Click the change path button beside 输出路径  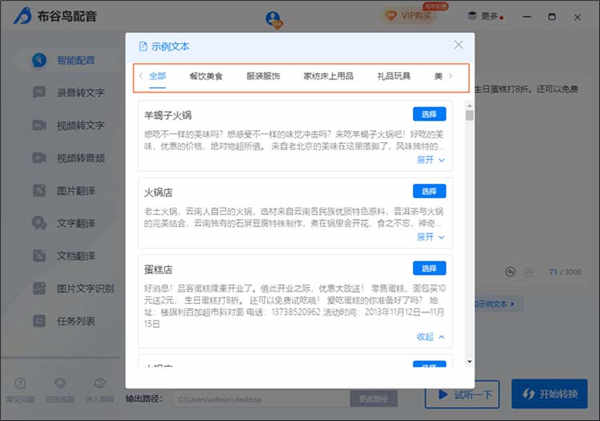coord(373,399)
